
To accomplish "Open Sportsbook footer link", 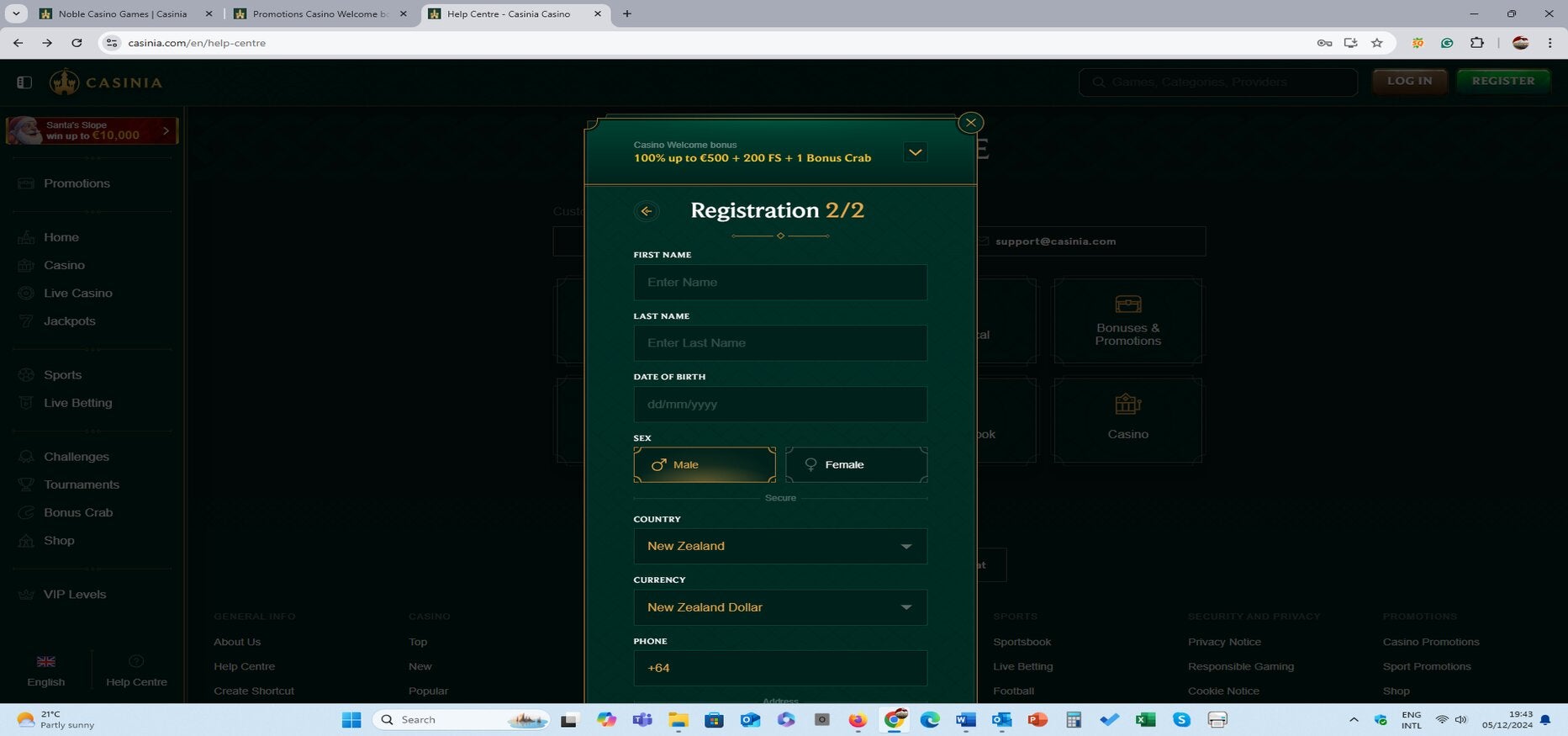I will tap(1022, 642).
